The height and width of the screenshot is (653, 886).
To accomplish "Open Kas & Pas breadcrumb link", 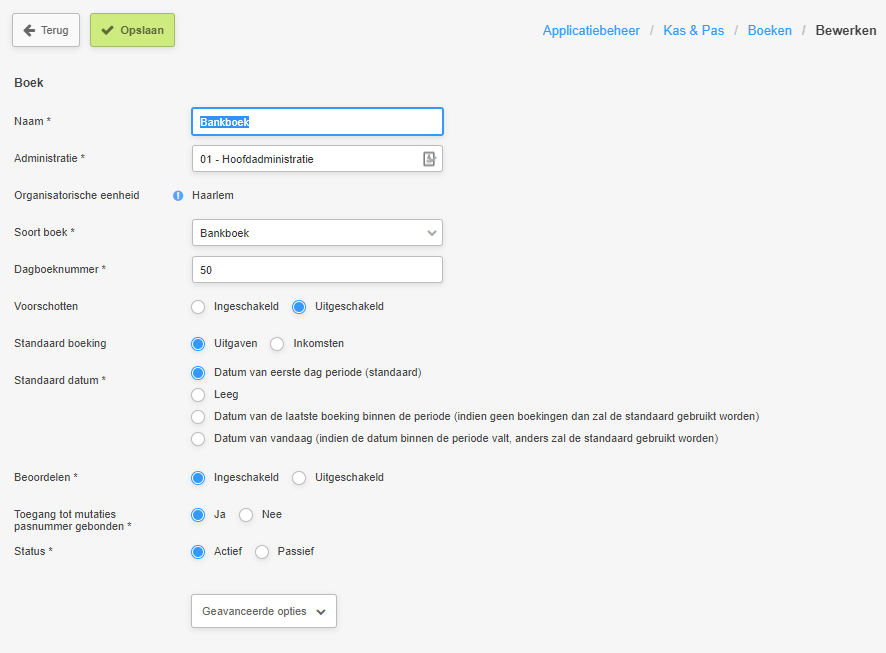I will [x=693, y=31].
